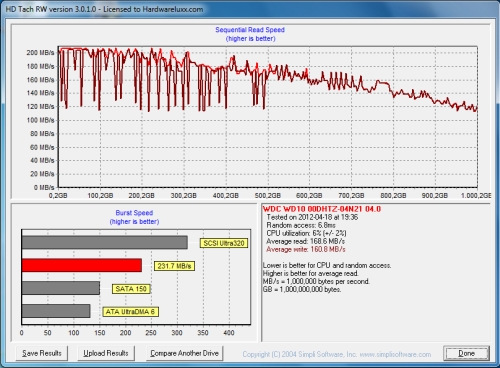
Task: Click the Done button
Action: [x=466, y=353]
